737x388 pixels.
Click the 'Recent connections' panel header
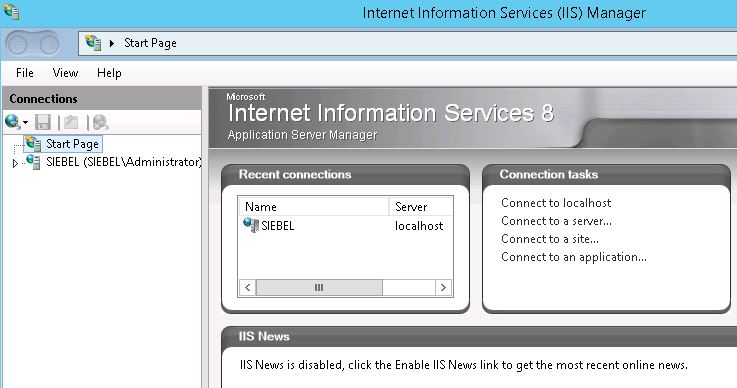(x=345, y=174)
